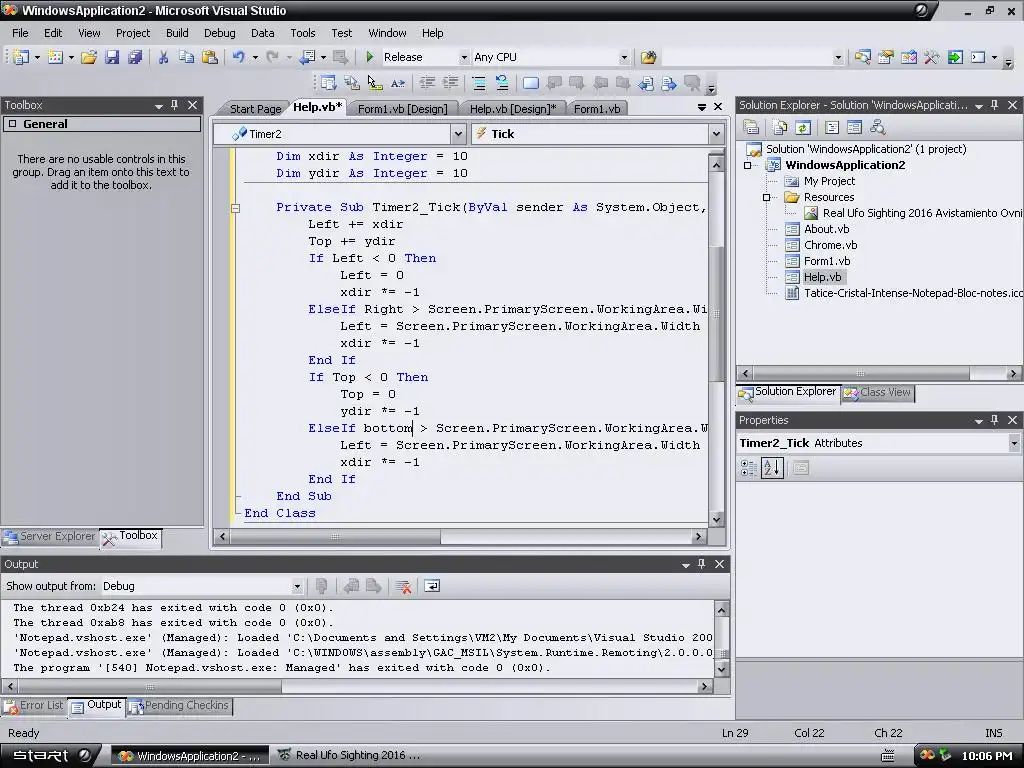Open Timer2_Tick Attributes dropdown in Properties
Viewport: 1024px width, 768px height.
click(1014, 443)
